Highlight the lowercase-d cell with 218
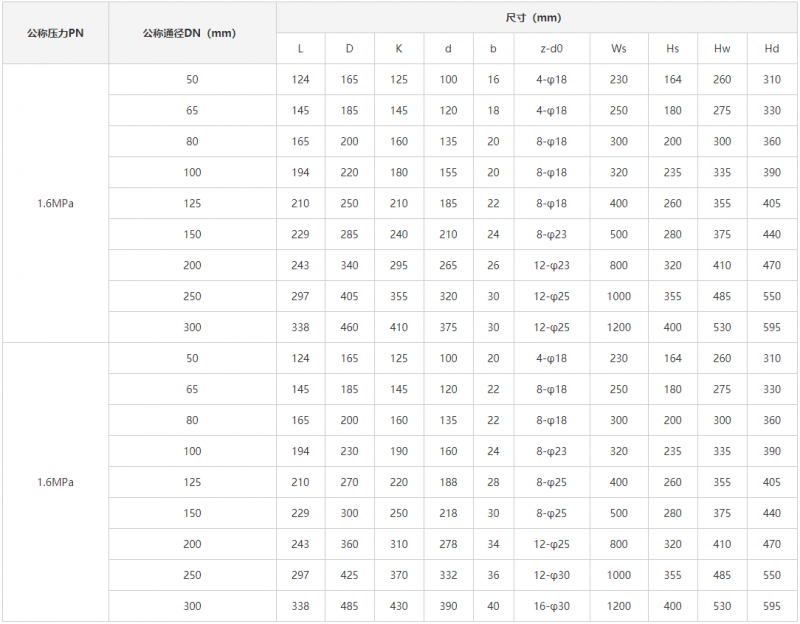This screenshot has width=800, height=624. pyautogui.click(x=448, y=513)
